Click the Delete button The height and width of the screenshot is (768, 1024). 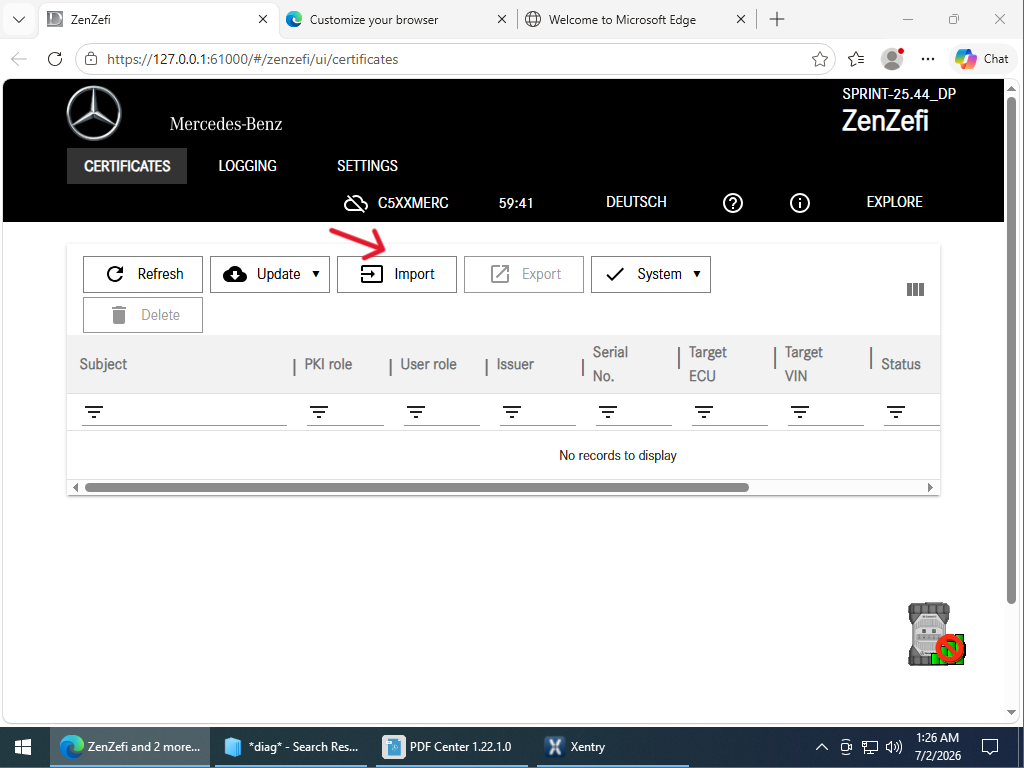coord(143,315)
